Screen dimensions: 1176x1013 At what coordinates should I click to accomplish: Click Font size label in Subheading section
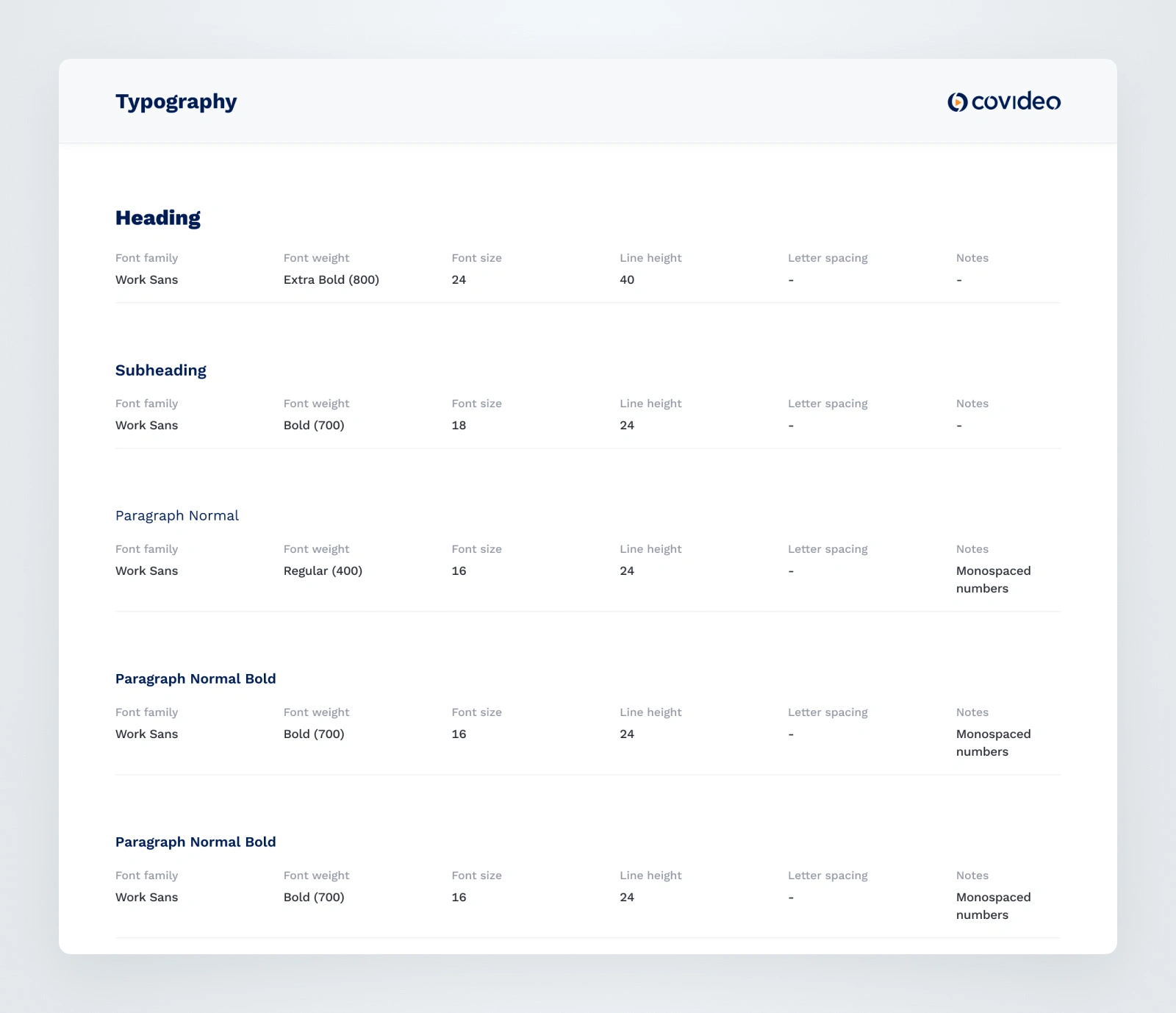pyautogui.click(x=476, y=404)
